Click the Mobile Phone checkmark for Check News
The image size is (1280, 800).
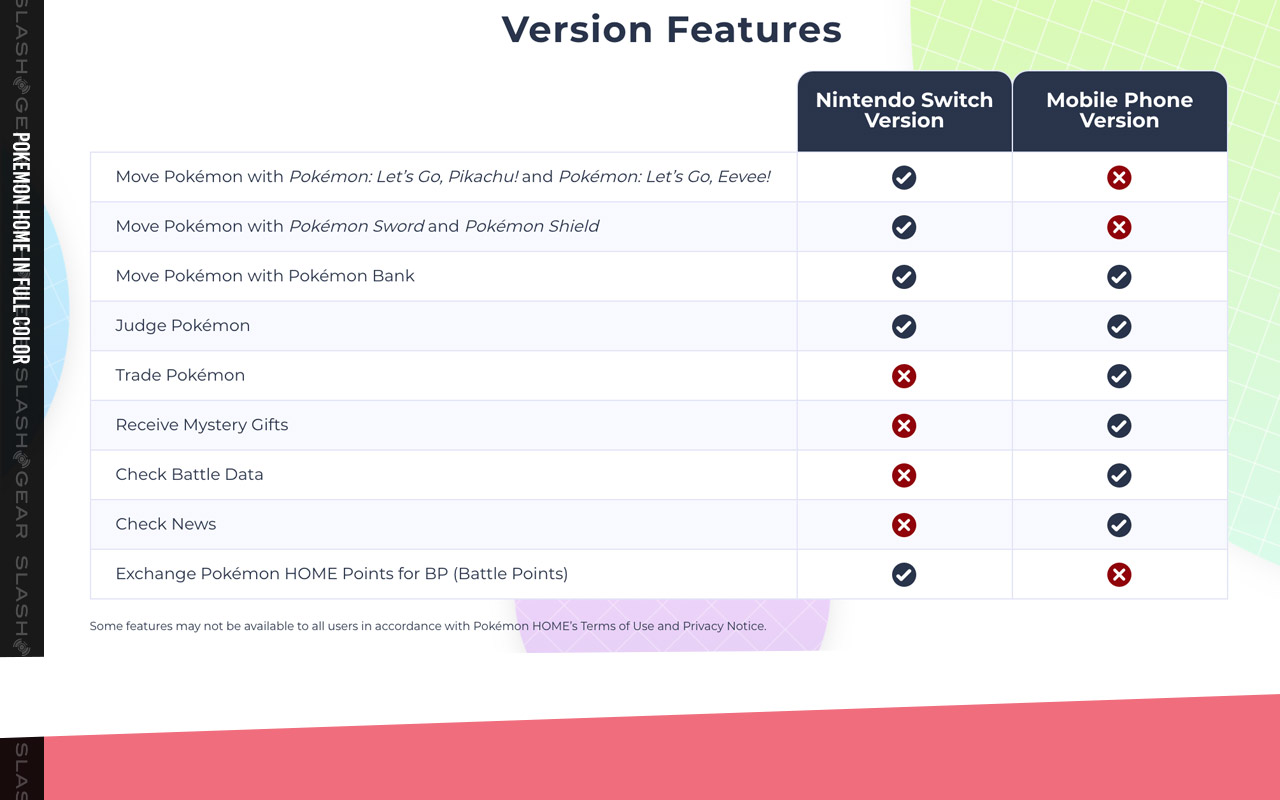1119,525
